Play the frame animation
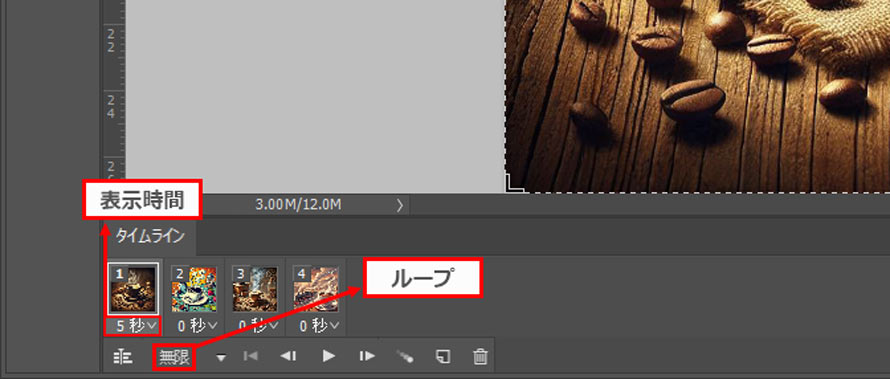 (329, 356)
